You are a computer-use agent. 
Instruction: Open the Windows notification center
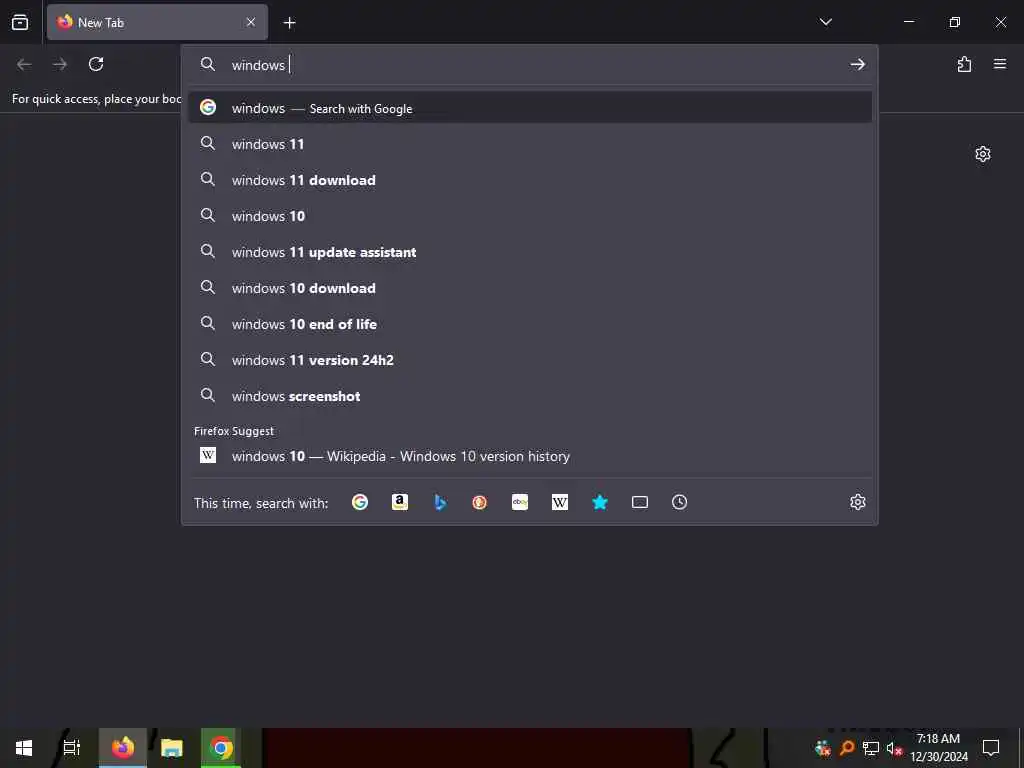tap(991, 748)
